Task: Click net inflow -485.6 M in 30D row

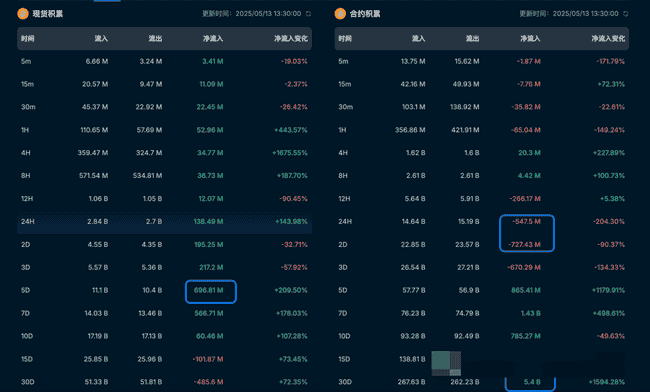Action: [x=209, y=382]
